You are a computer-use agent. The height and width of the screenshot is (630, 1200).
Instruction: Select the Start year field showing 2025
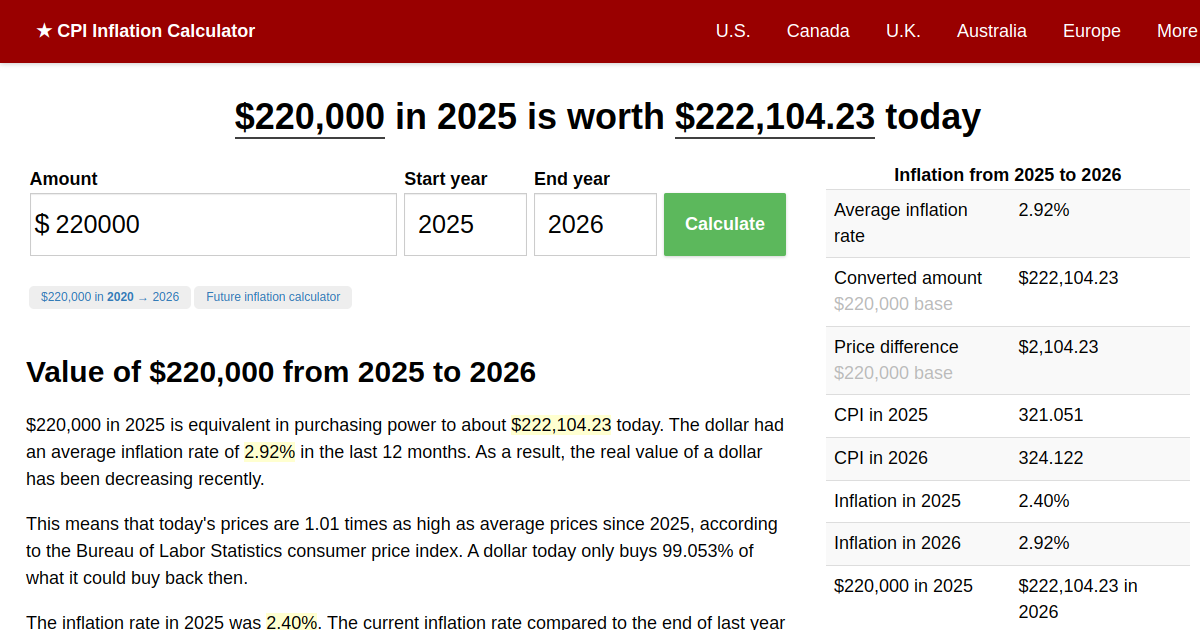click(465, 224)
